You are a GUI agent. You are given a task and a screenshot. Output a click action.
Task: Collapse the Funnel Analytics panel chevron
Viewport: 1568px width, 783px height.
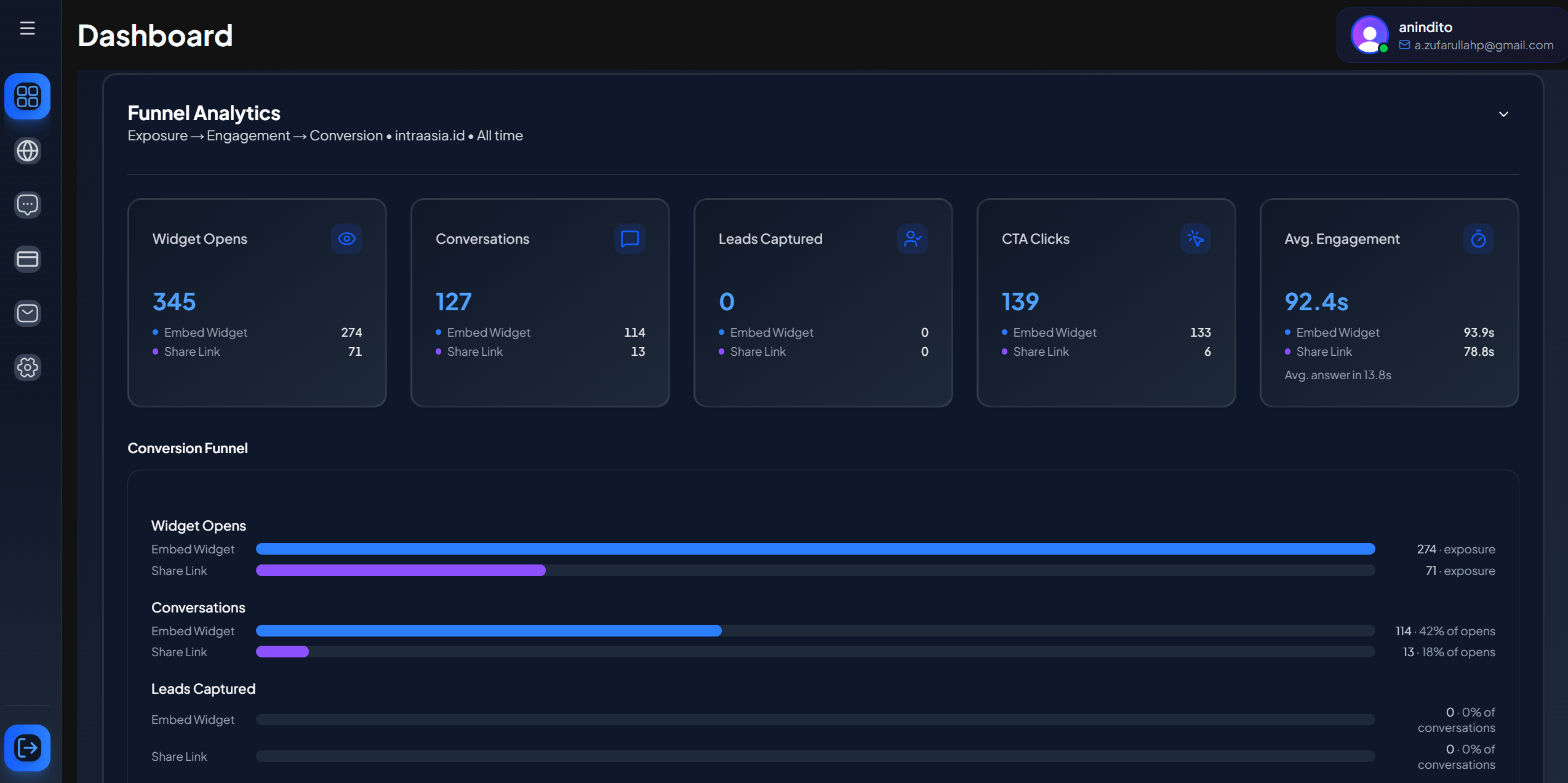[1503, 114]
